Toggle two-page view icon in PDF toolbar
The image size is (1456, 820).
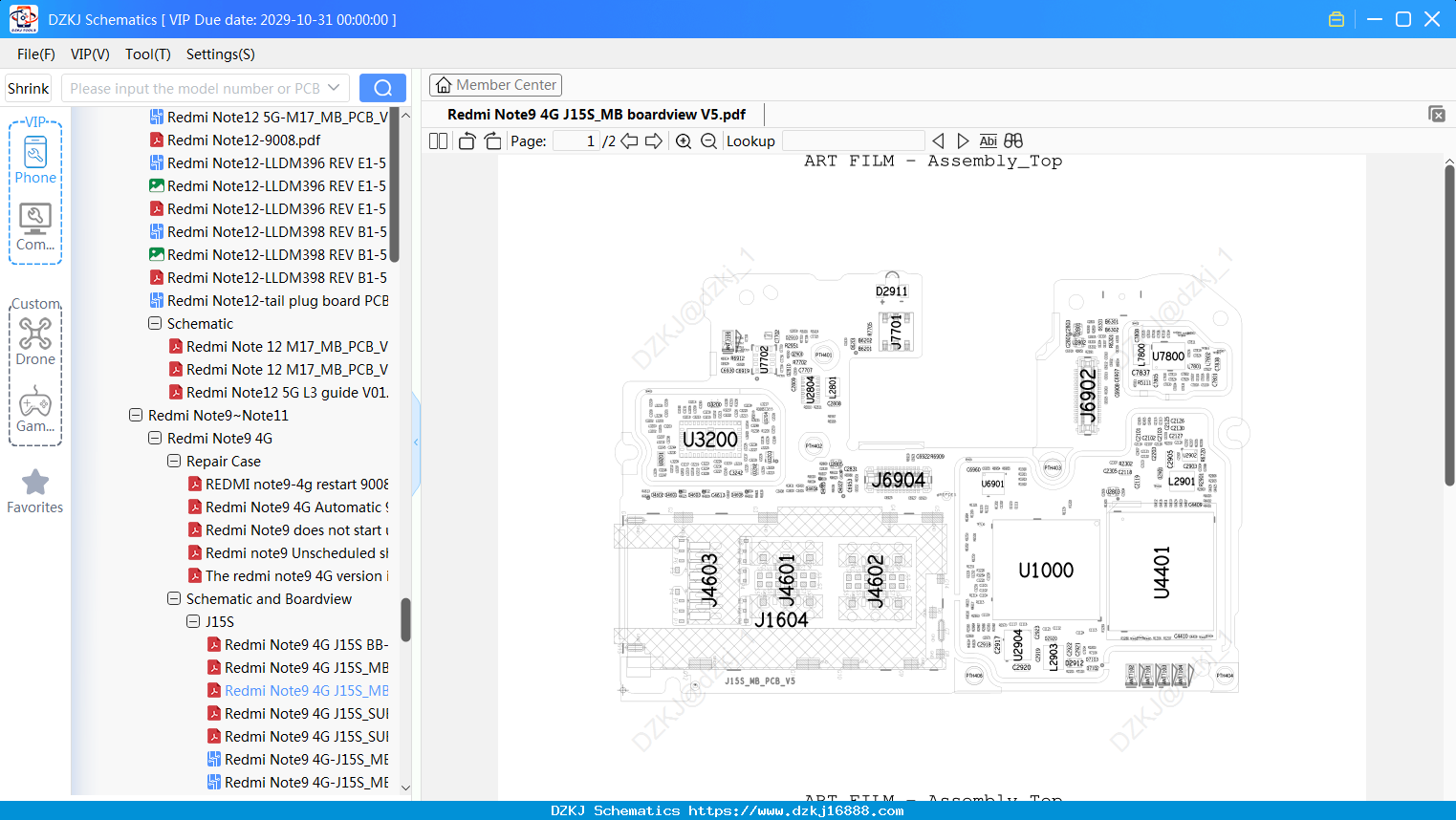click(439, 141)
